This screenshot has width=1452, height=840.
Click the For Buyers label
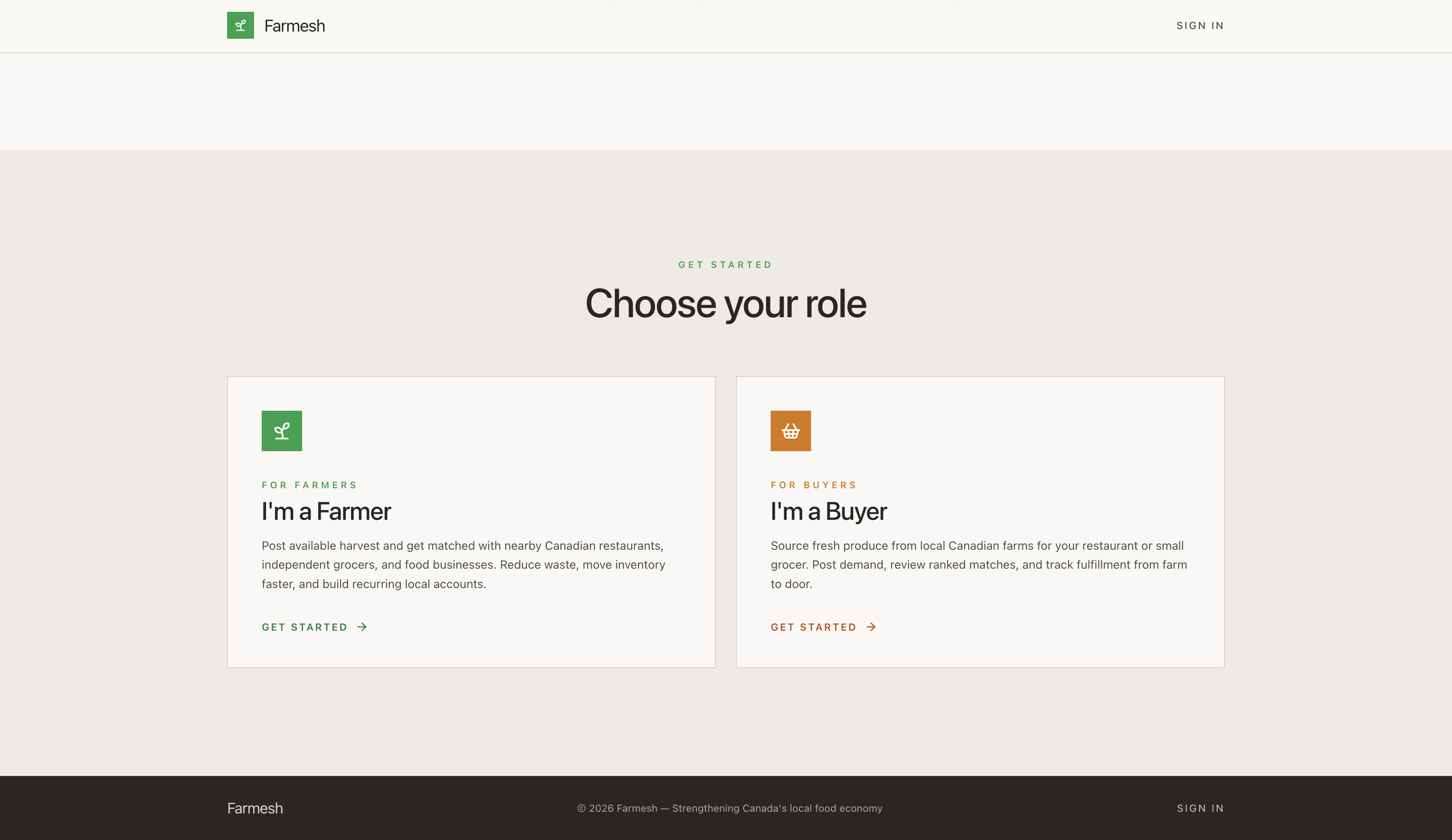[814, 485]
